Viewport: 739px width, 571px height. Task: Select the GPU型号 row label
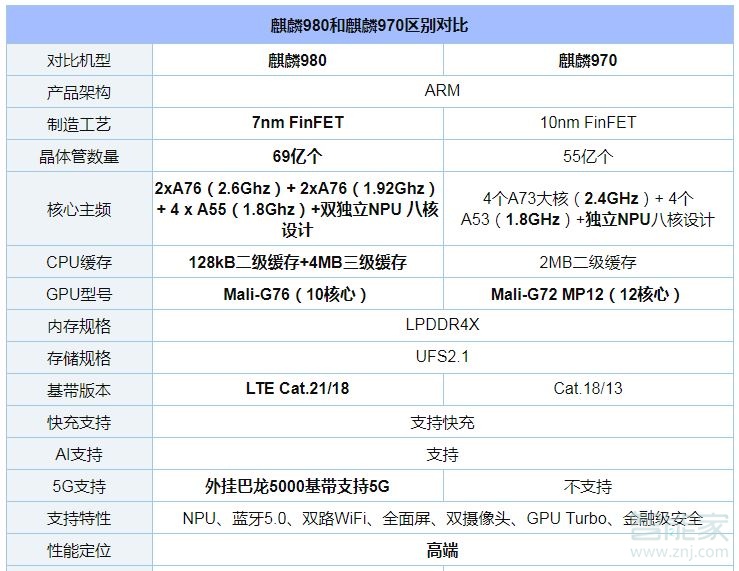79,294
